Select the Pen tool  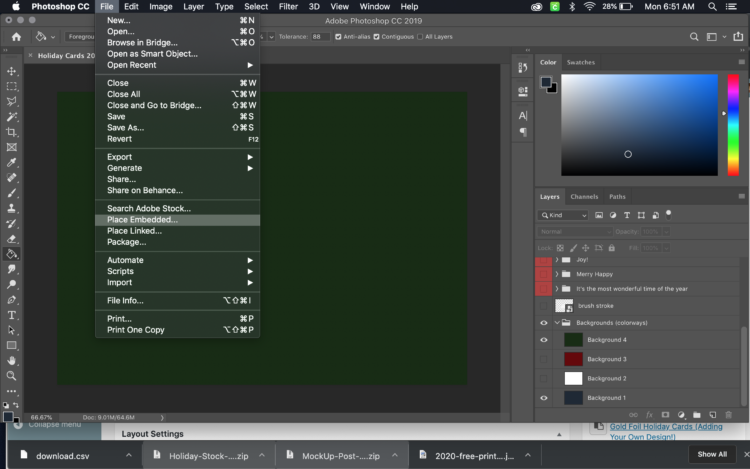click(x=11, y=300)
